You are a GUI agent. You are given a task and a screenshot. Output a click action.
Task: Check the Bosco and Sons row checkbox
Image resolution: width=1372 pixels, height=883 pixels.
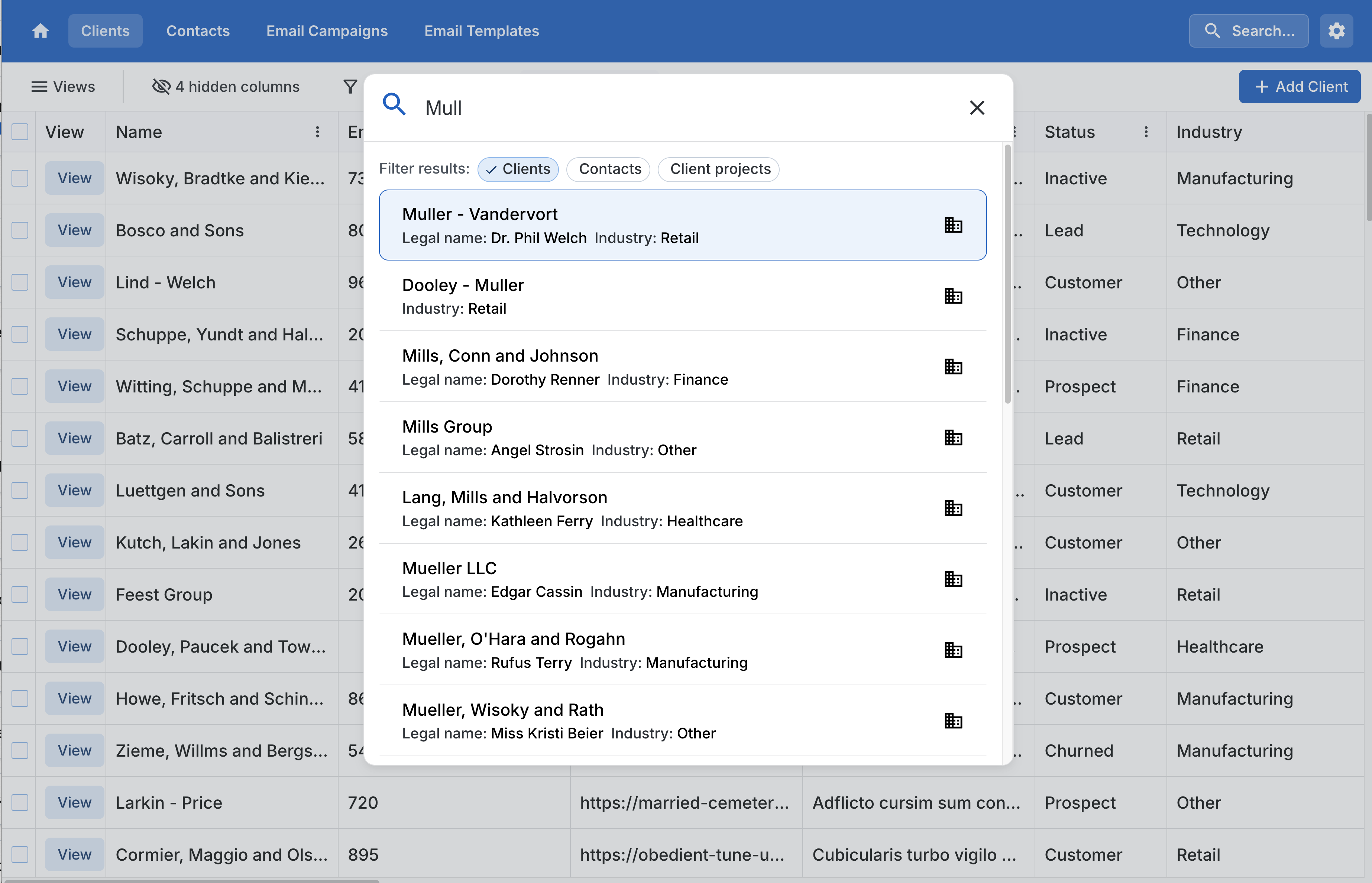click(20, 230)
